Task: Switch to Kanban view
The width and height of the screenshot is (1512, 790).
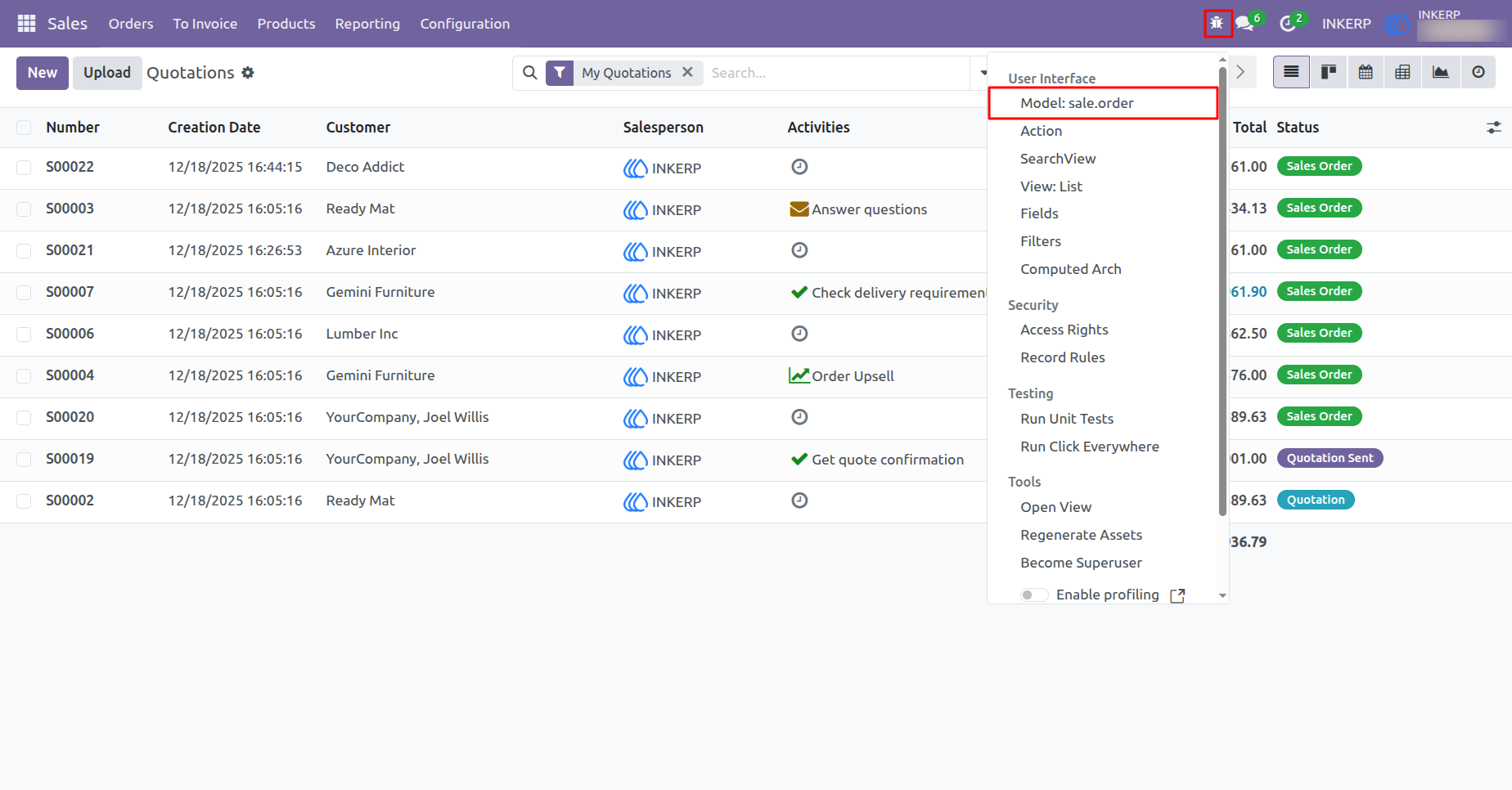Action: coord(1329,72)
